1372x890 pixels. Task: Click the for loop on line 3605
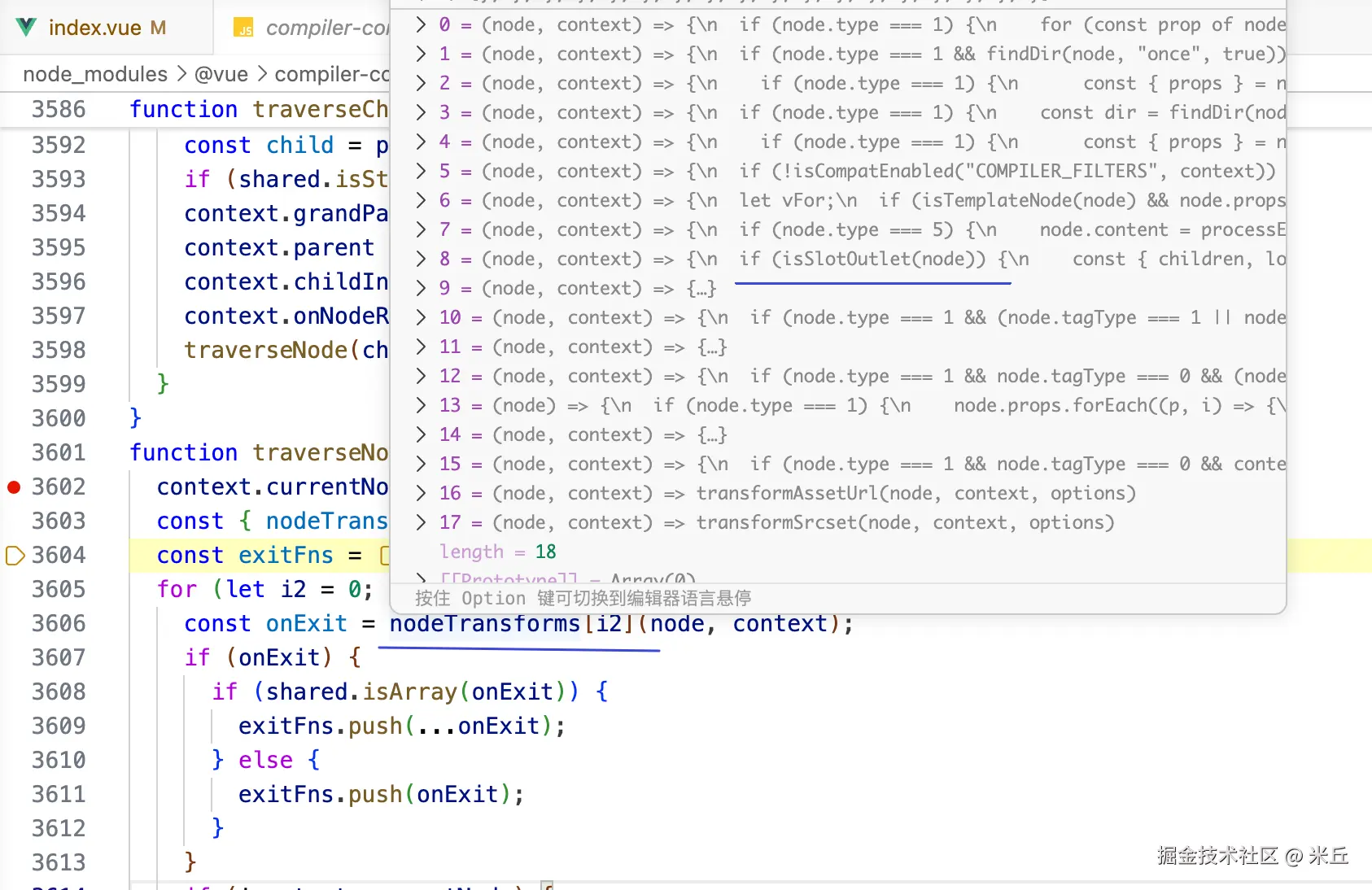point(265,589)
